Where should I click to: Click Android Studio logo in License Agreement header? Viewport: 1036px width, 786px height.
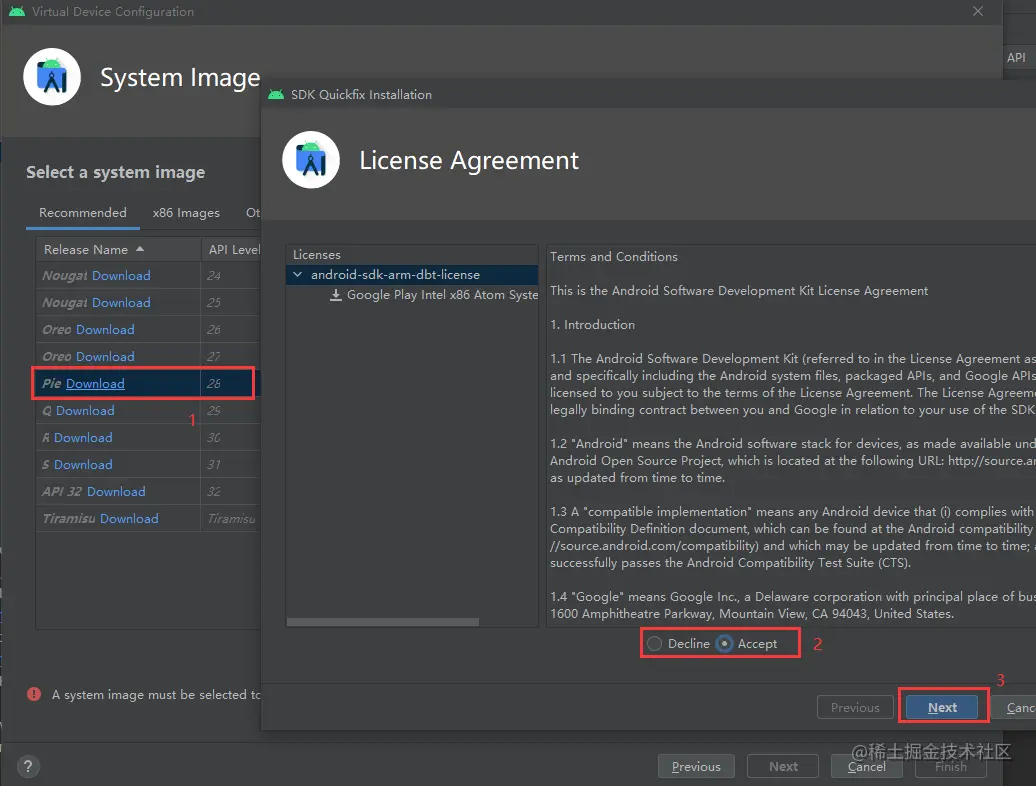(311, 160)
